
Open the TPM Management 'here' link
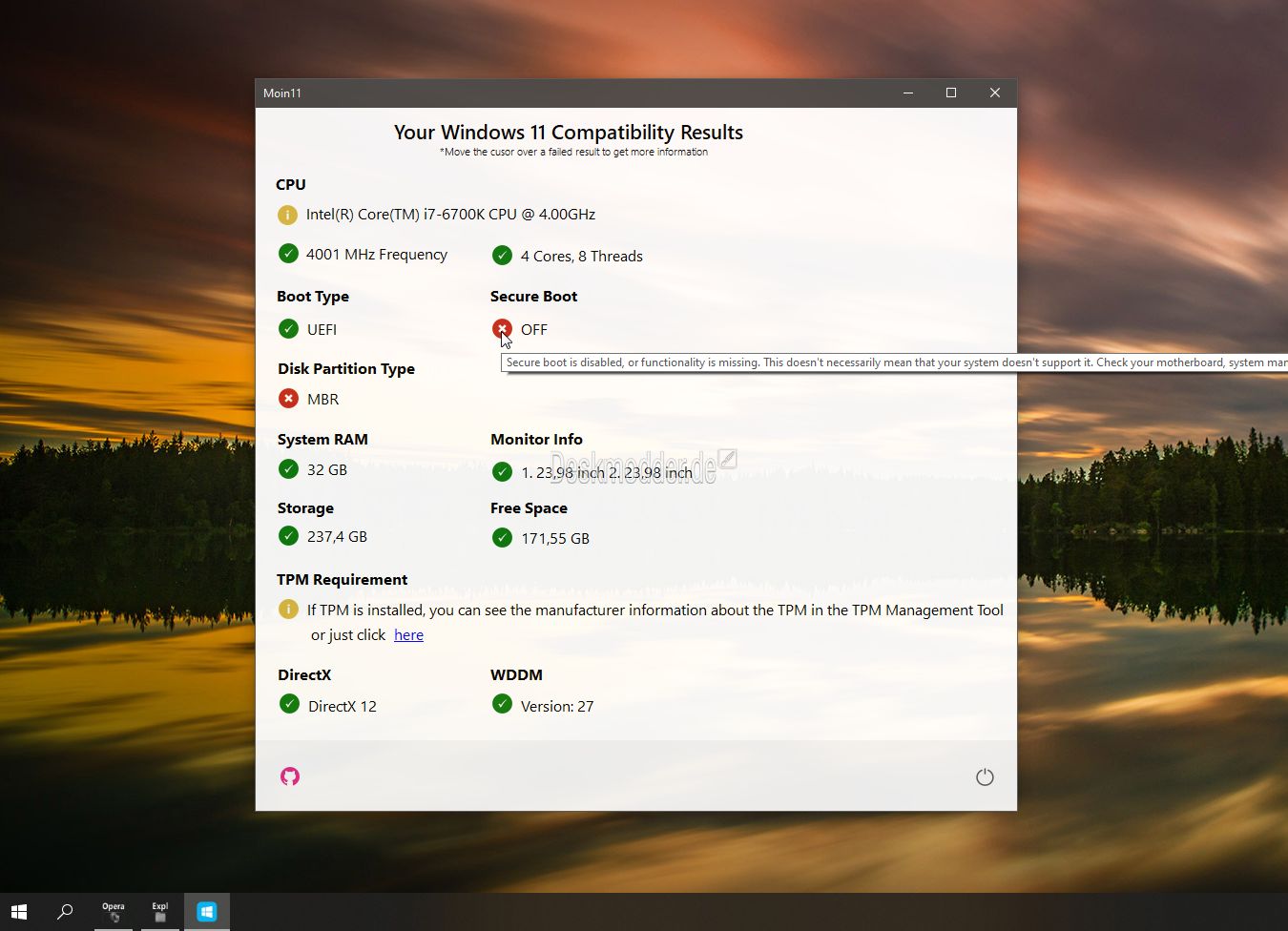(x=408, y=635)
